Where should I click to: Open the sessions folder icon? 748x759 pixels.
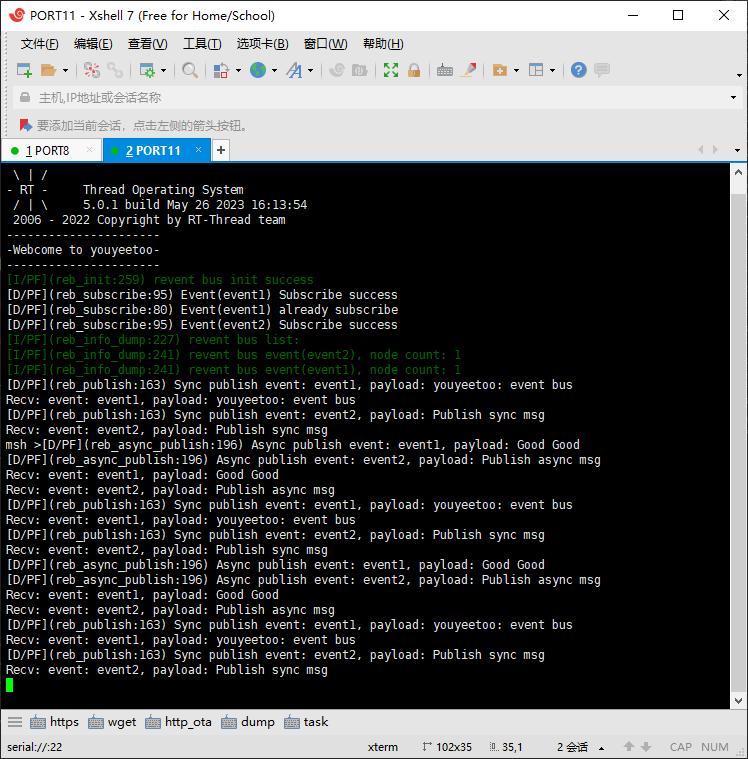tap(48, 70)
